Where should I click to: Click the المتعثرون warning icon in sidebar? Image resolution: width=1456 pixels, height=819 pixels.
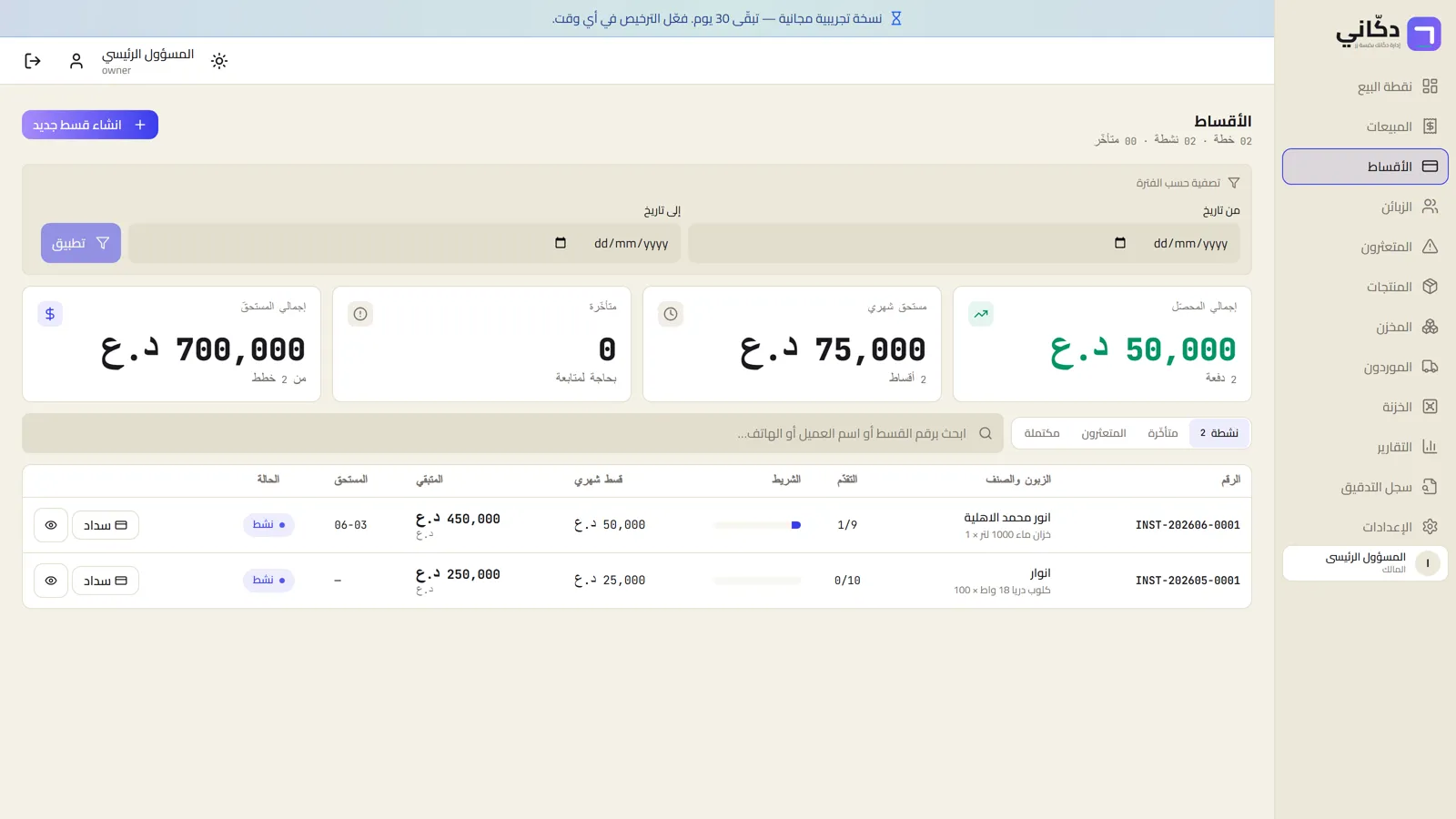1430,247
